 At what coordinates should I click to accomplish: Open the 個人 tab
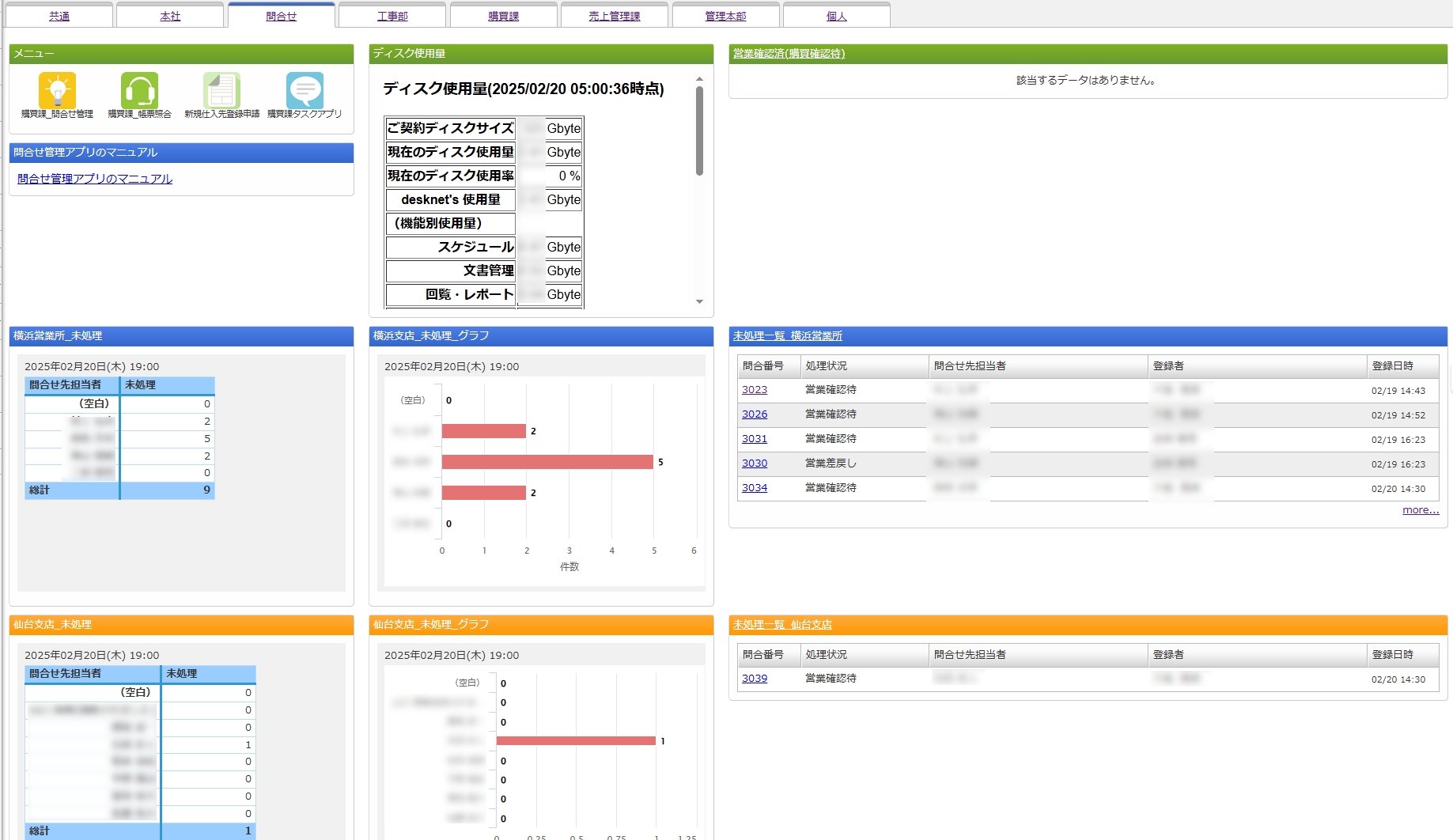(836, 16)
